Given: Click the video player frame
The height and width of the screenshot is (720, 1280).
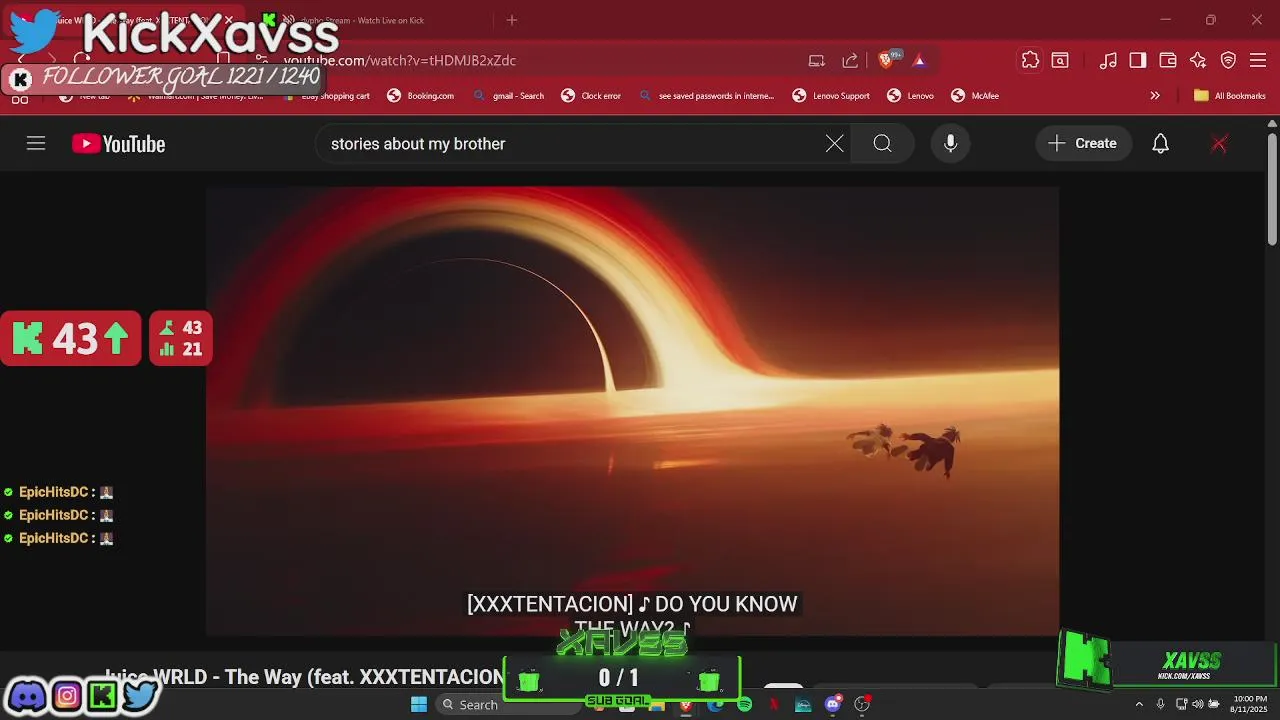Looking at the screenshot, I should coord(632,410).
